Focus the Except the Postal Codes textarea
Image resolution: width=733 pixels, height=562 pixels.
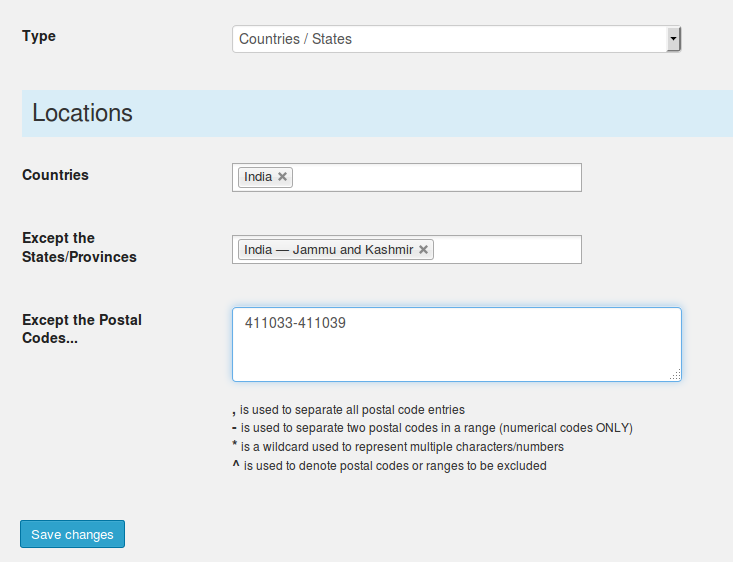(x=457, y=345)
